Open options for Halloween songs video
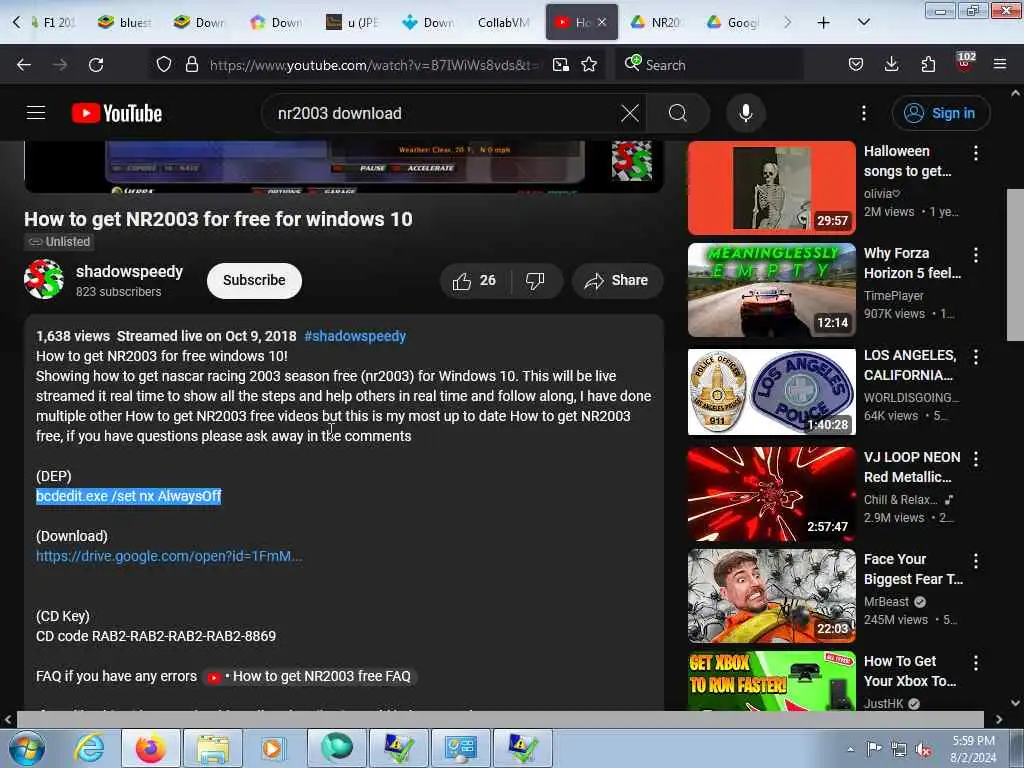 (976, 153)
